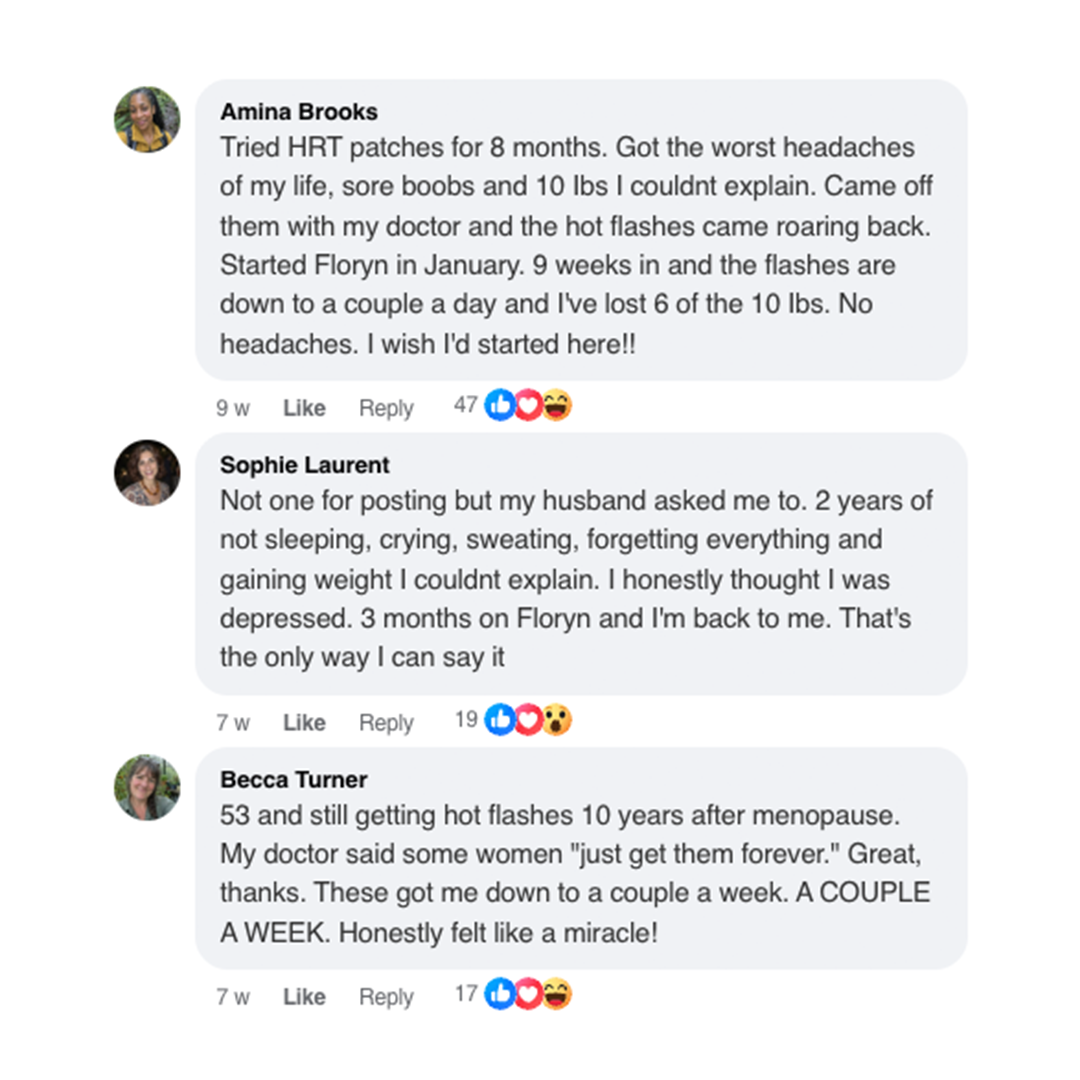This screenshot has height=1080, width=1080.
Task: Click the laughing emoji on Amina Brooks' comment
Action: 557,405
